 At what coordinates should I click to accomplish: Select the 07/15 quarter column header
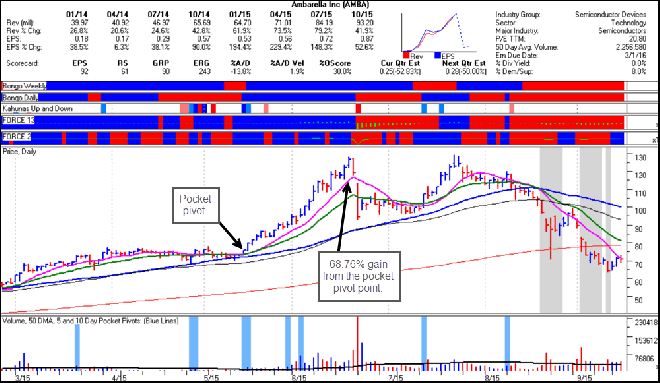pos(322,14)
